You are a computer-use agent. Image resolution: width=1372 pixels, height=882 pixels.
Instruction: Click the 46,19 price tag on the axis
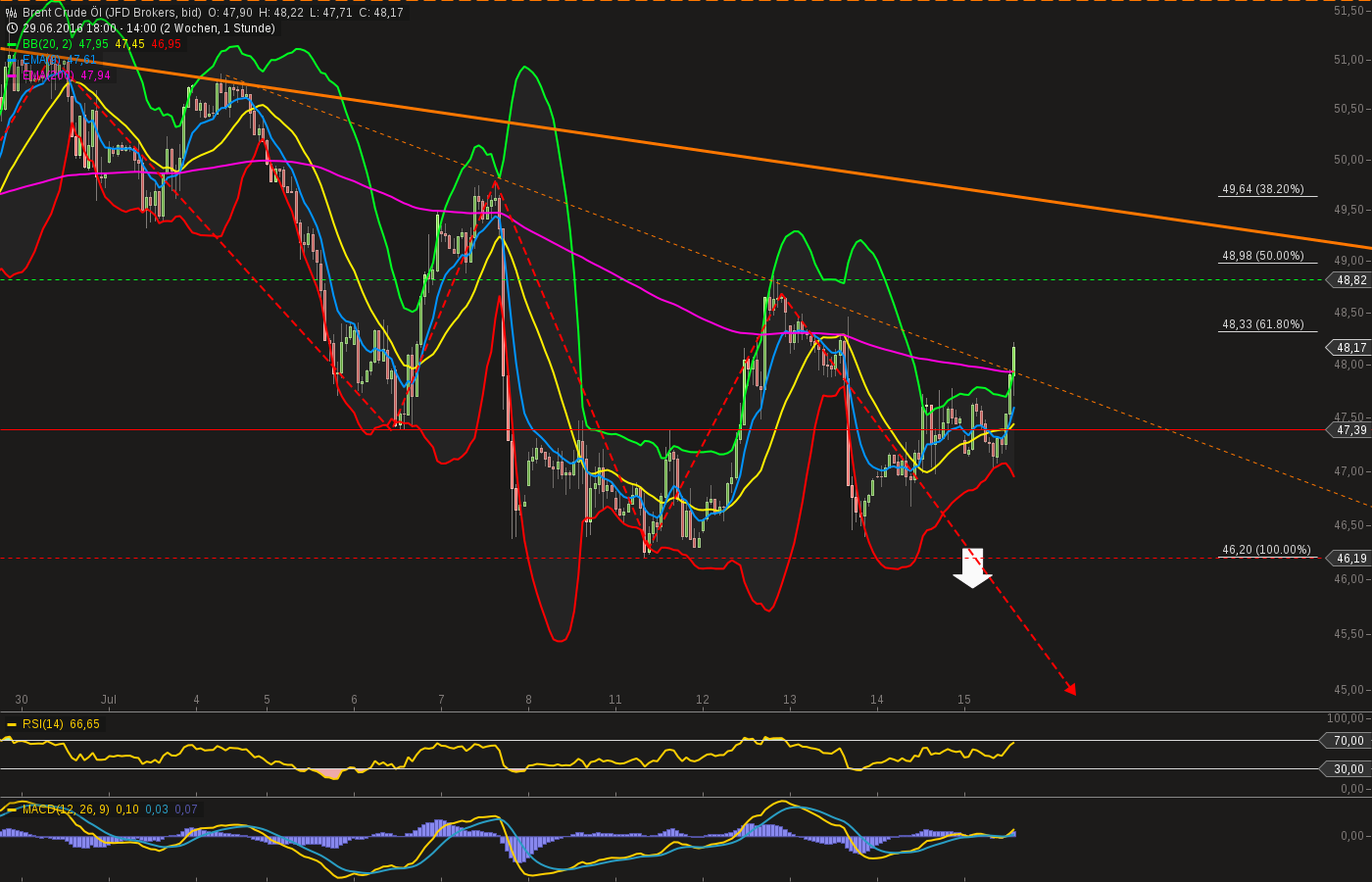coord(1348,559)
